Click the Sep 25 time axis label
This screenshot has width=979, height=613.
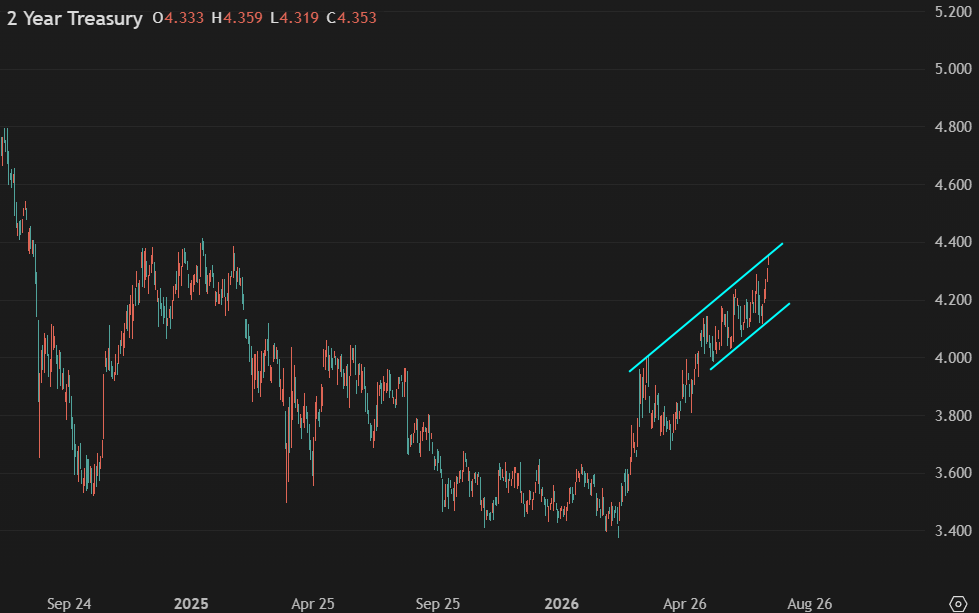438,604
